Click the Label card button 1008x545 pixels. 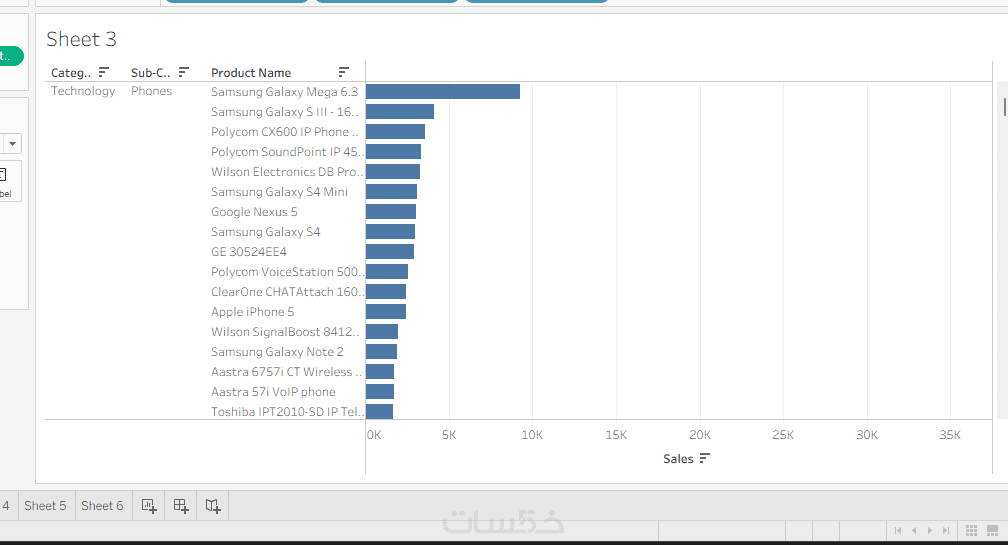click(x=9, y=181)
